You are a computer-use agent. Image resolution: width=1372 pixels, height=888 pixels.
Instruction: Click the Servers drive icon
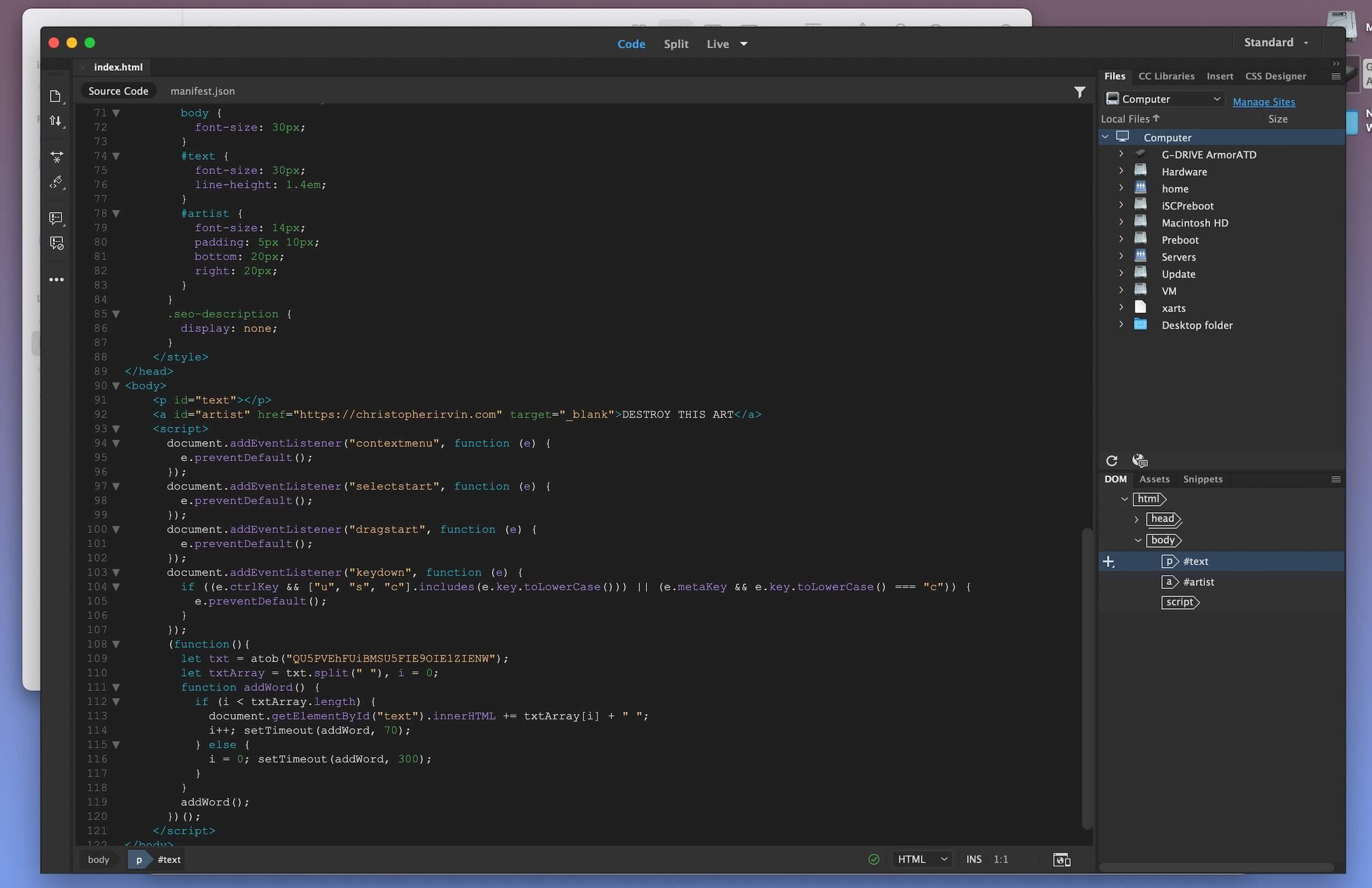click(x=1140, y=255)
